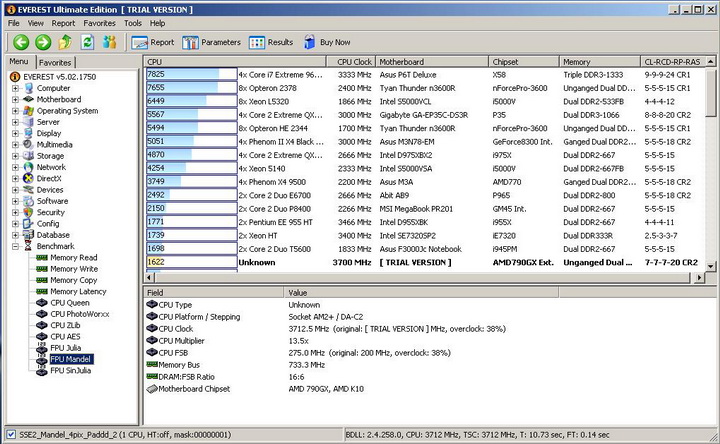Select FPU Mandel tree item
Screen dimensions: 720x444
click(71, 359)
